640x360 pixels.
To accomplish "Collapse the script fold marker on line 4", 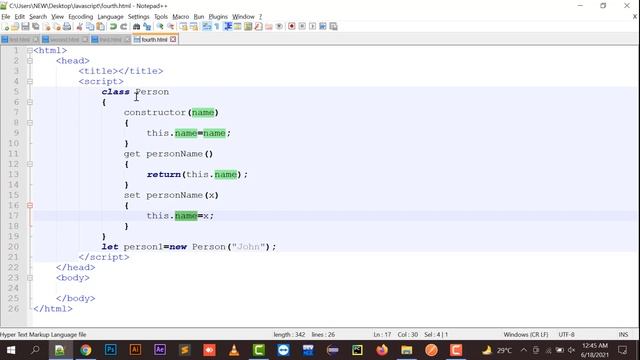I will tap(29, 82).
